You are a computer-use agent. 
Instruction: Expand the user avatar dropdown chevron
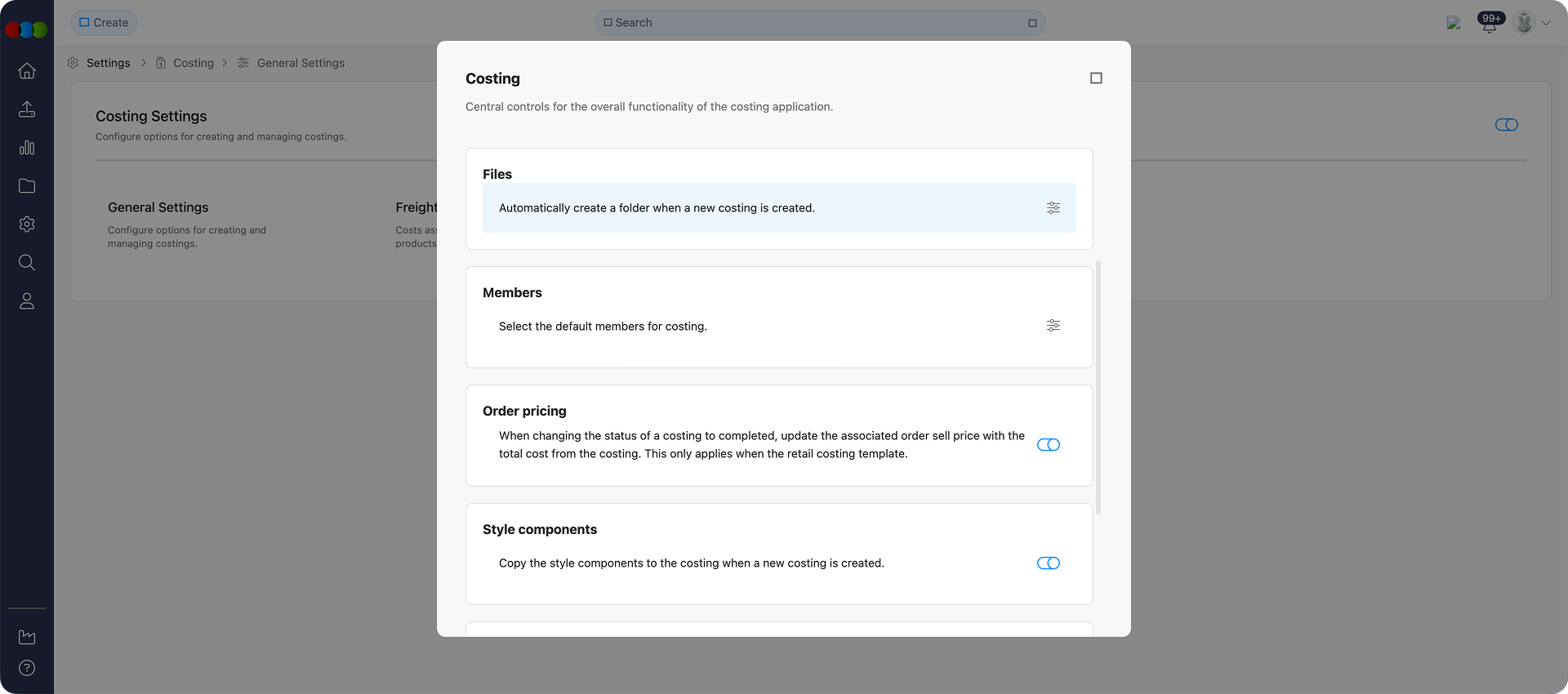click(x=1546, y=23)
